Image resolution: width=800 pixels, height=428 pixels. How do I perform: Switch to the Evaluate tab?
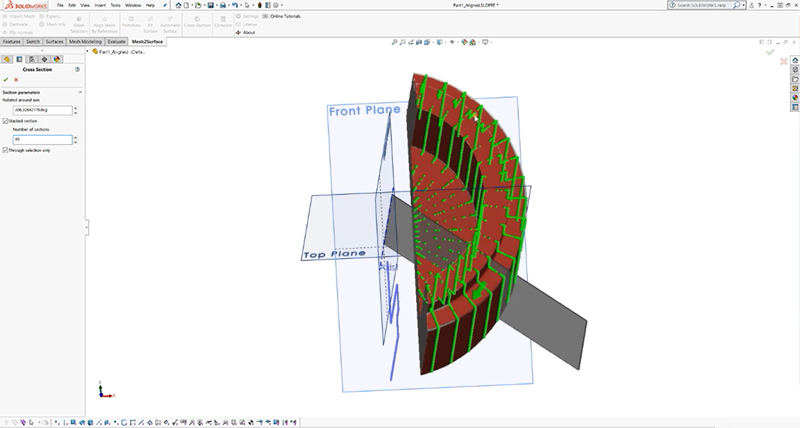pos(116,42)
